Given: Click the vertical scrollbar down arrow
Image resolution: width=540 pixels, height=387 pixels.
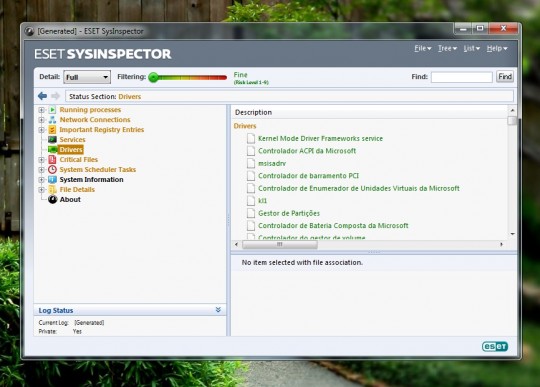Looking at the screenshot, I should click(512, 234).
